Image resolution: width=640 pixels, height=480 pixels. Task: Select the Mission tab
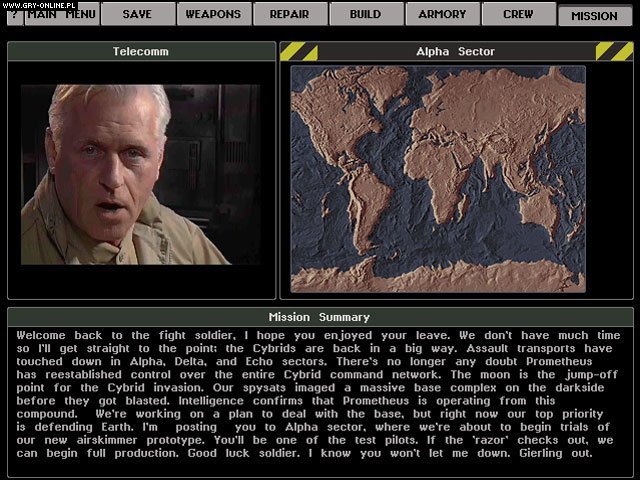pos(594,15)
